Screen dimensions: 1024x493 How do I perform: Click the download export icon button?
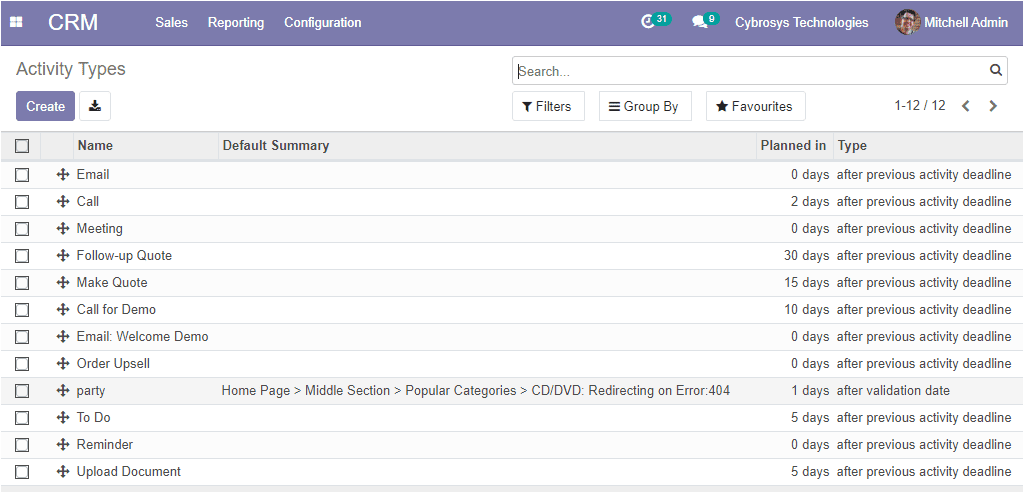[x=95, y=106]
